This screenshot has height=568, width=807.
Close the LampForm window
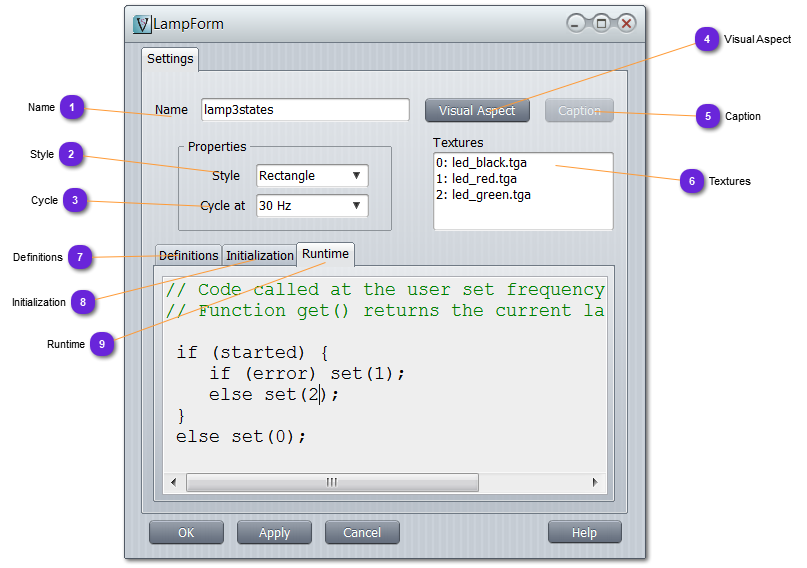626,24
